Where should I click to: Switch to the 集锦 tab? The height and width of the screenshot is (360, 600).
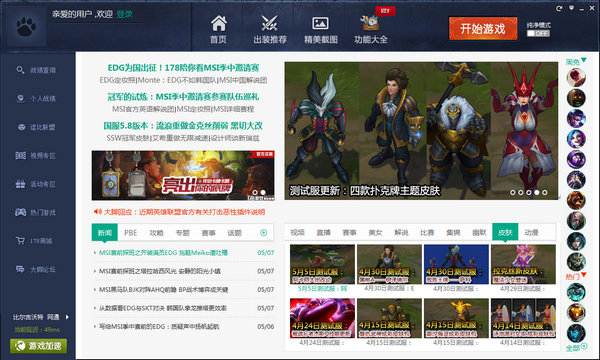pyautogui.click(x=453, y=232)
